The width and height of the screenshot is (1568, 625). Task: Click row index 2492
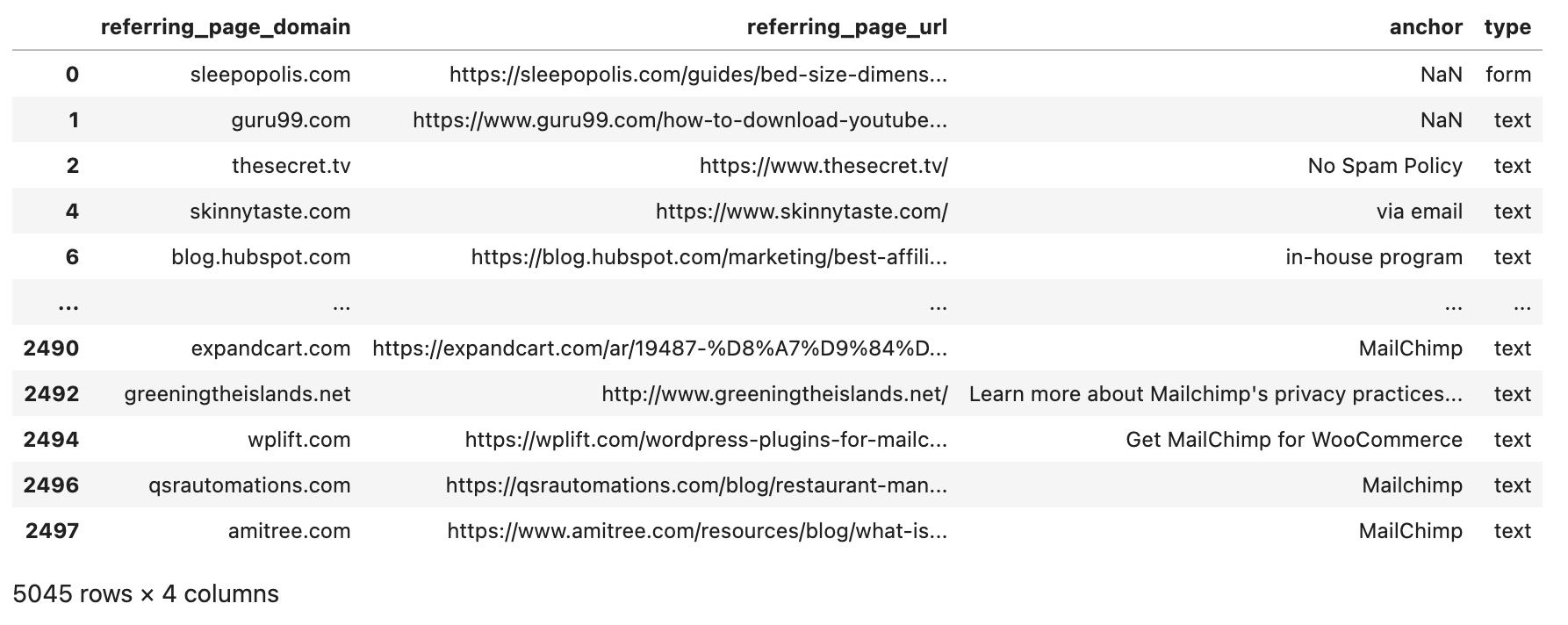tap(51, 394)
